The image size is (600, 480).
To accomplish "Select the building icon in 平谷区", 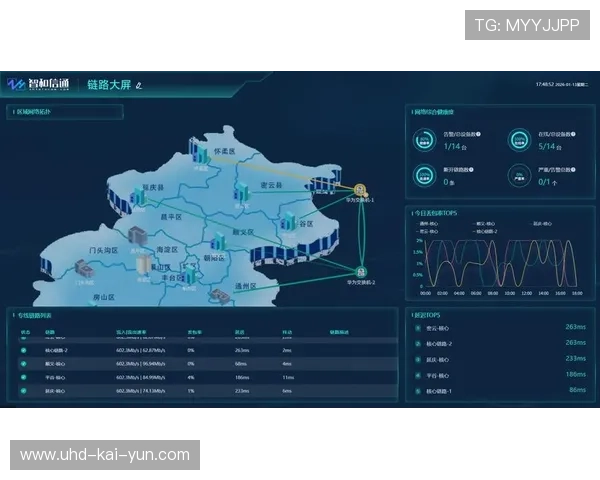I will pyautogui.click(x=288, y=222).
